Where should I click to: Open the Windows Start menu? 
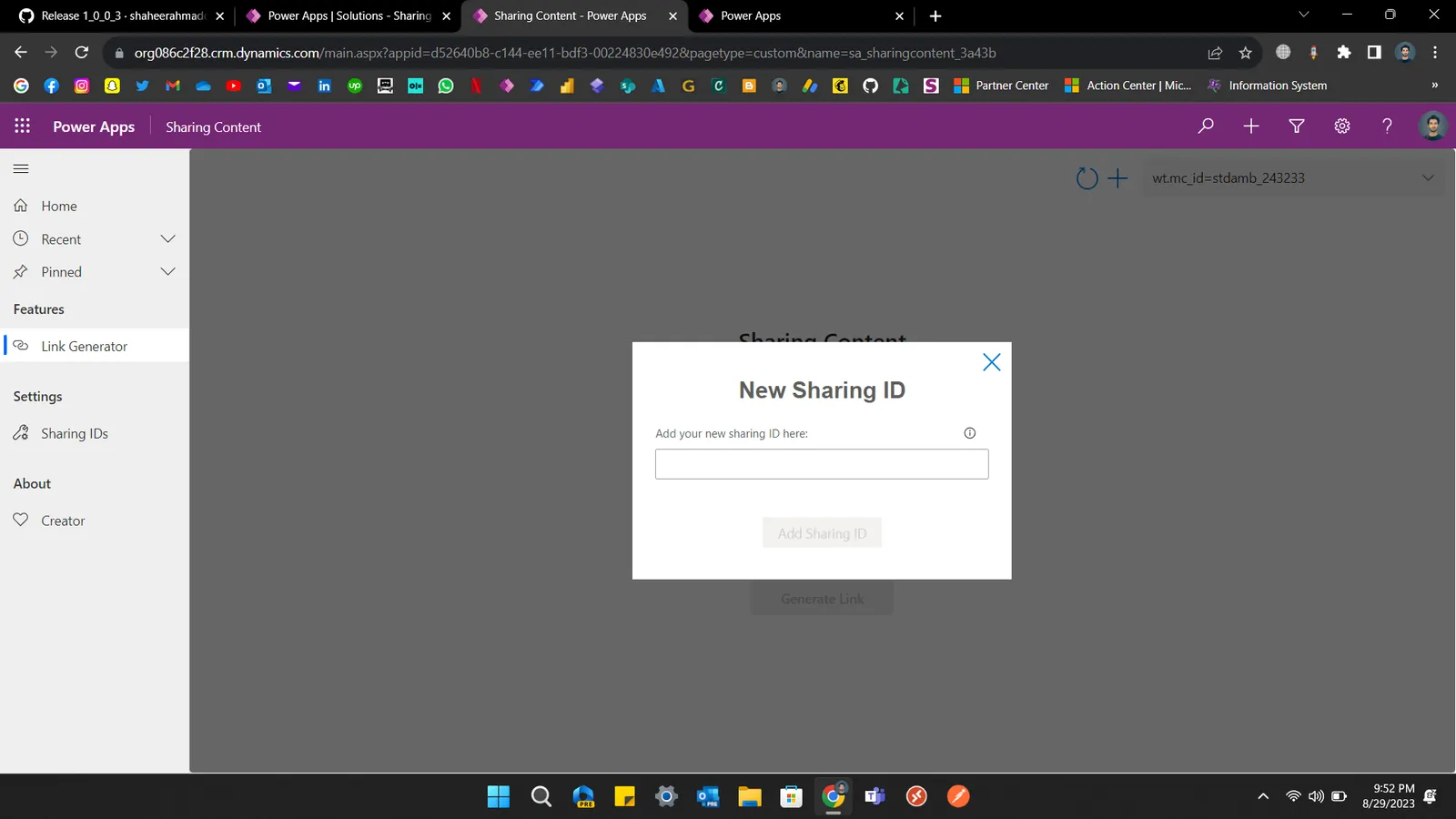click(x=499, y=796)
